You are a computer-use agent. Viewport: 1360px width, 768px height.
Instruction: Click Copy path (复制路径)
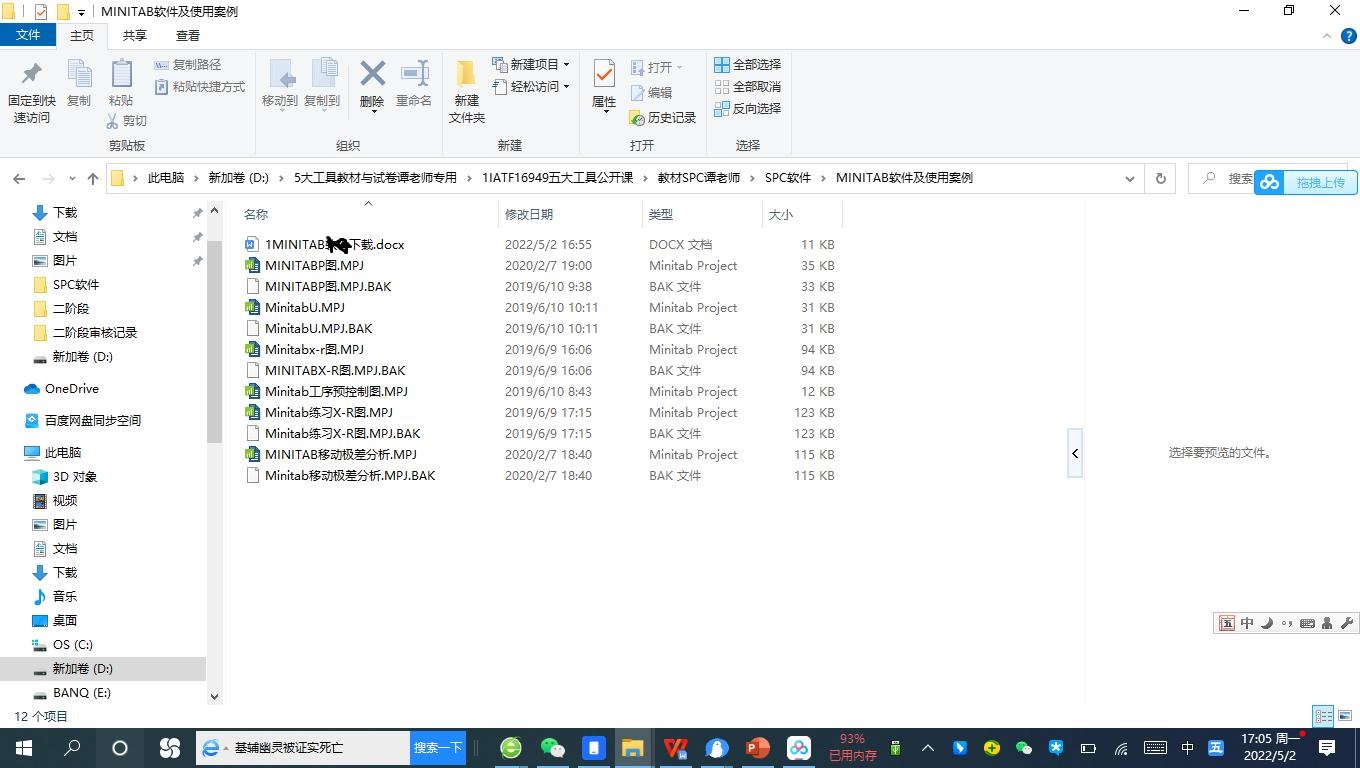(x=188, y=64)
